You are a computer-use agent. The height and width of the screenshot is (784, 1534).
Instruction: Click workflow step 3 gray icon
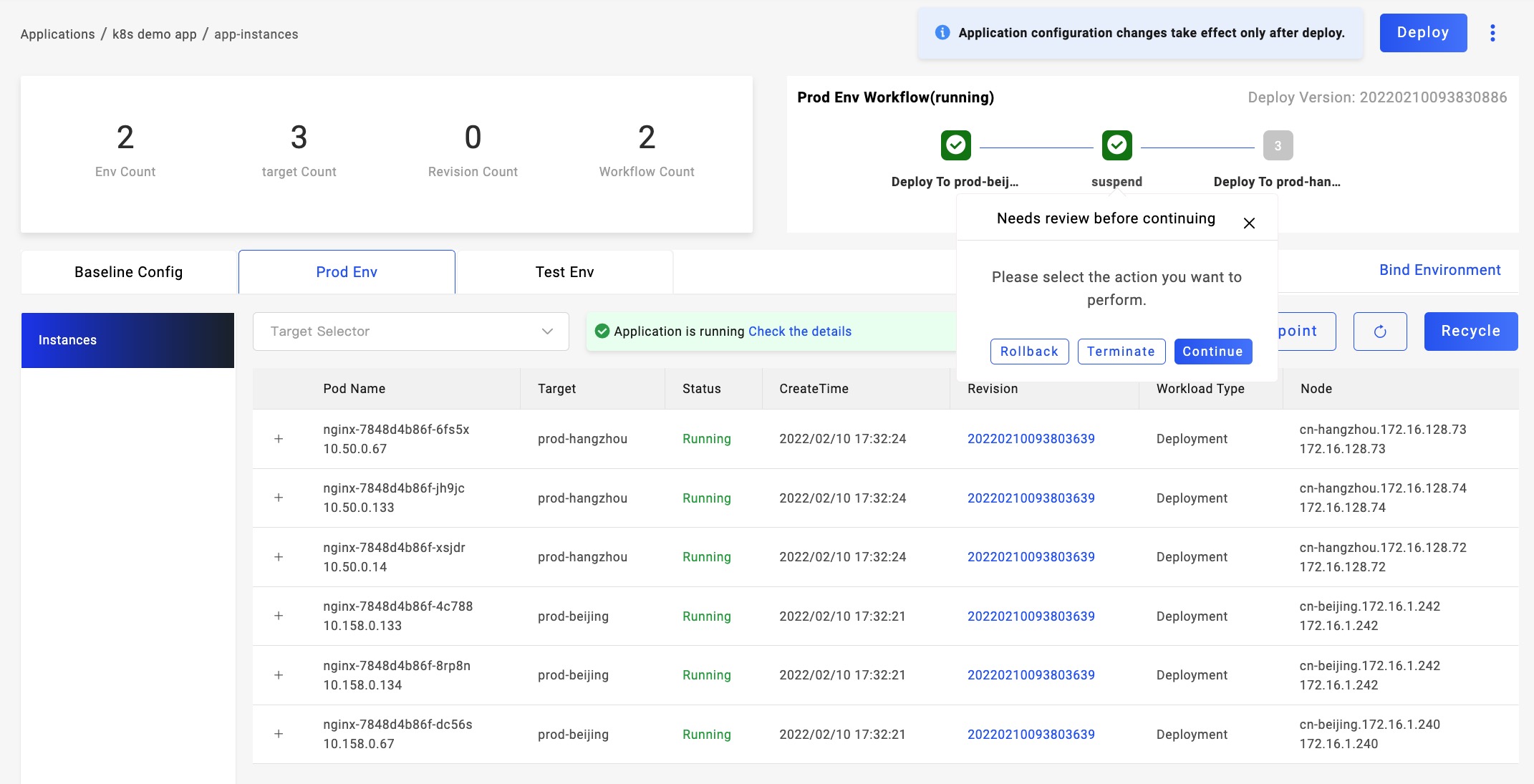click(x=1278, y=145)
